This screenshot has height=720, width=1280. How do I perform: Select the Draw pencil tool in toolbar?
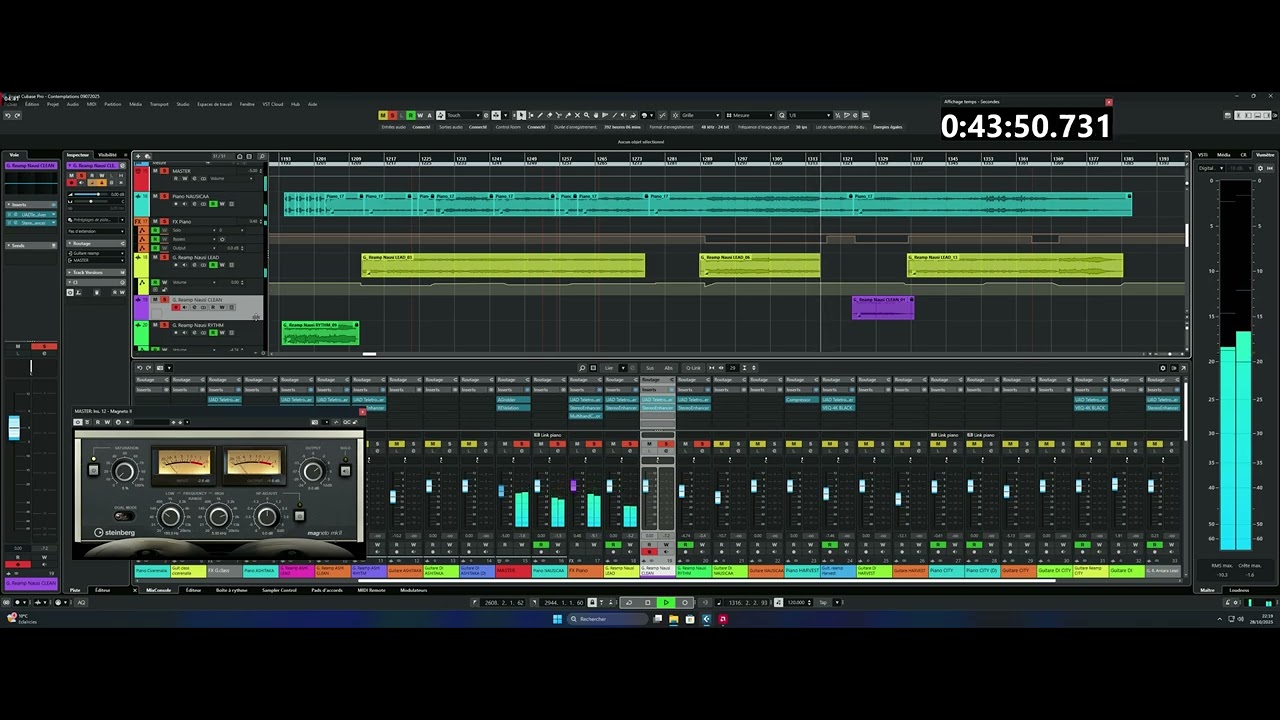(x=540, y=115)
